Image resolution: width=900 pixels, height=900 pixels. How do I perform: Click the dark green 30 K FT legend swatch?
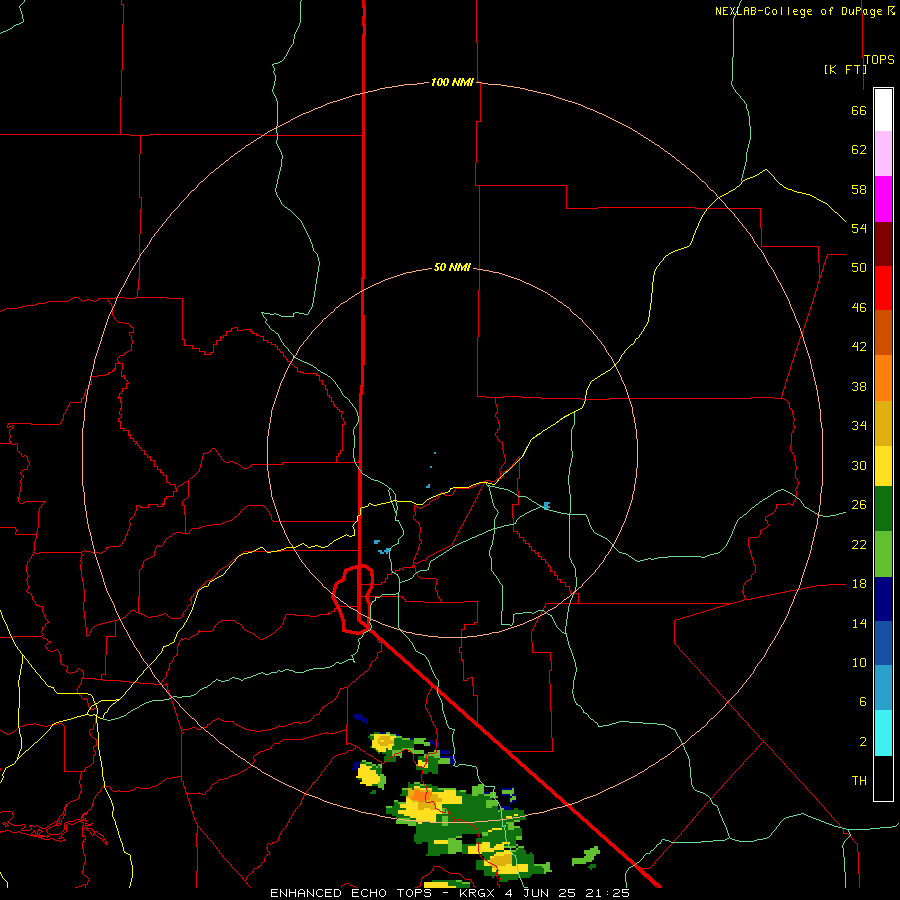(x=883, y=509)
